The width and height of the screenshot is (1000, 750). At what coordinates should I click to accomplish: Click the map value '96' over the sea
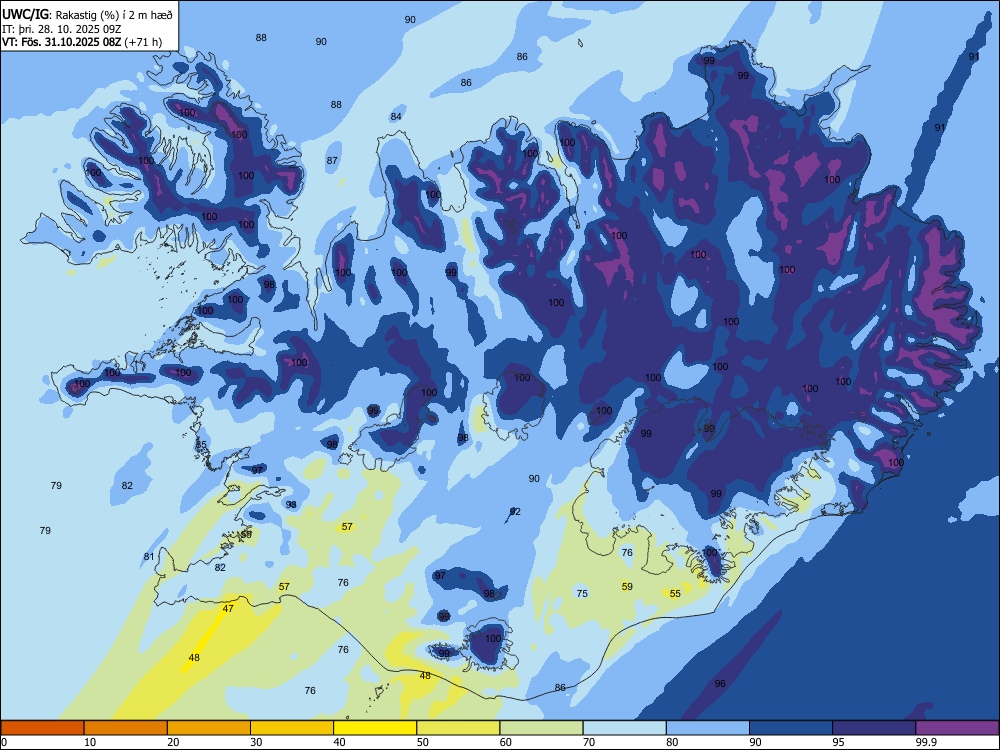click(720, 684)
